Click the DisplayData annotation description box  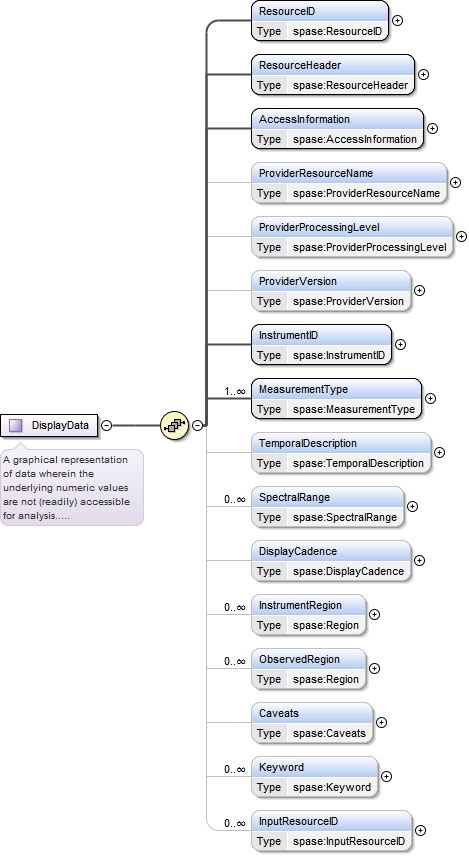pos(72,488)
